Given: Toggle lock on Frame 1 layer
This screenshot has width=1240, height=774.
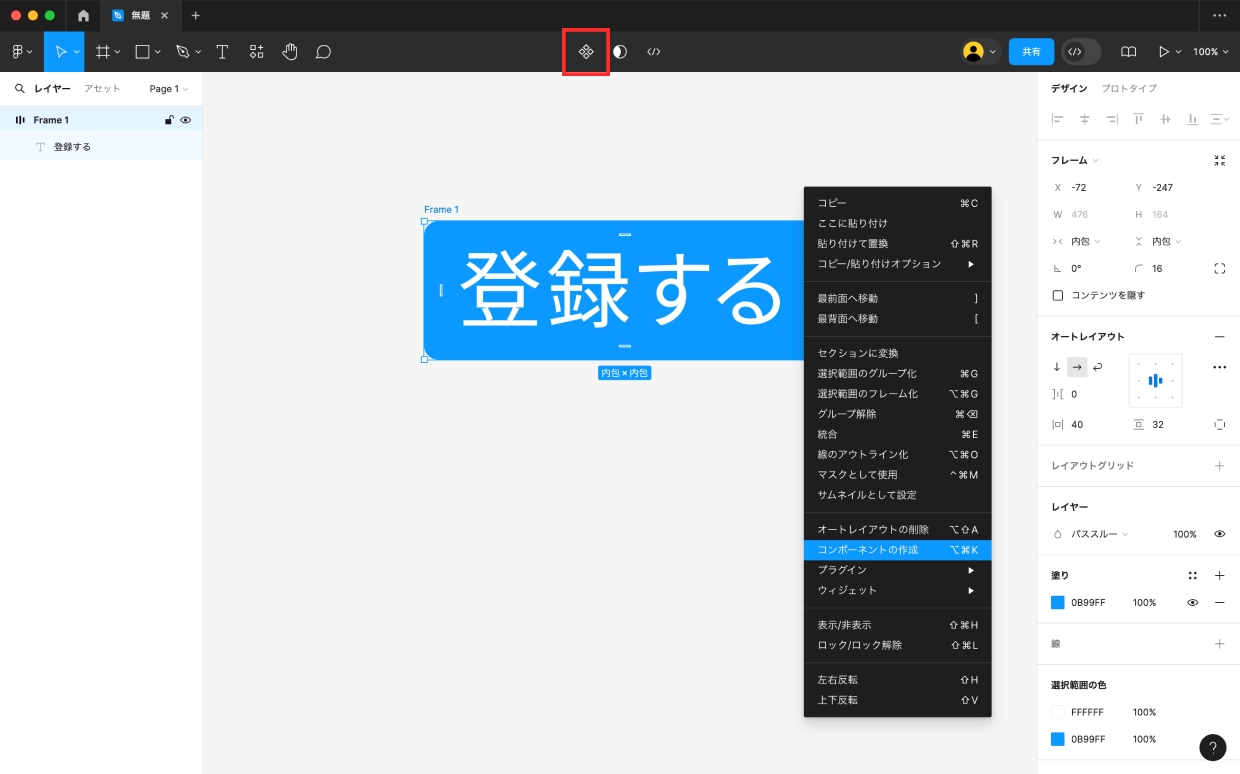Looking at the screenshot, I should [169, 120].
